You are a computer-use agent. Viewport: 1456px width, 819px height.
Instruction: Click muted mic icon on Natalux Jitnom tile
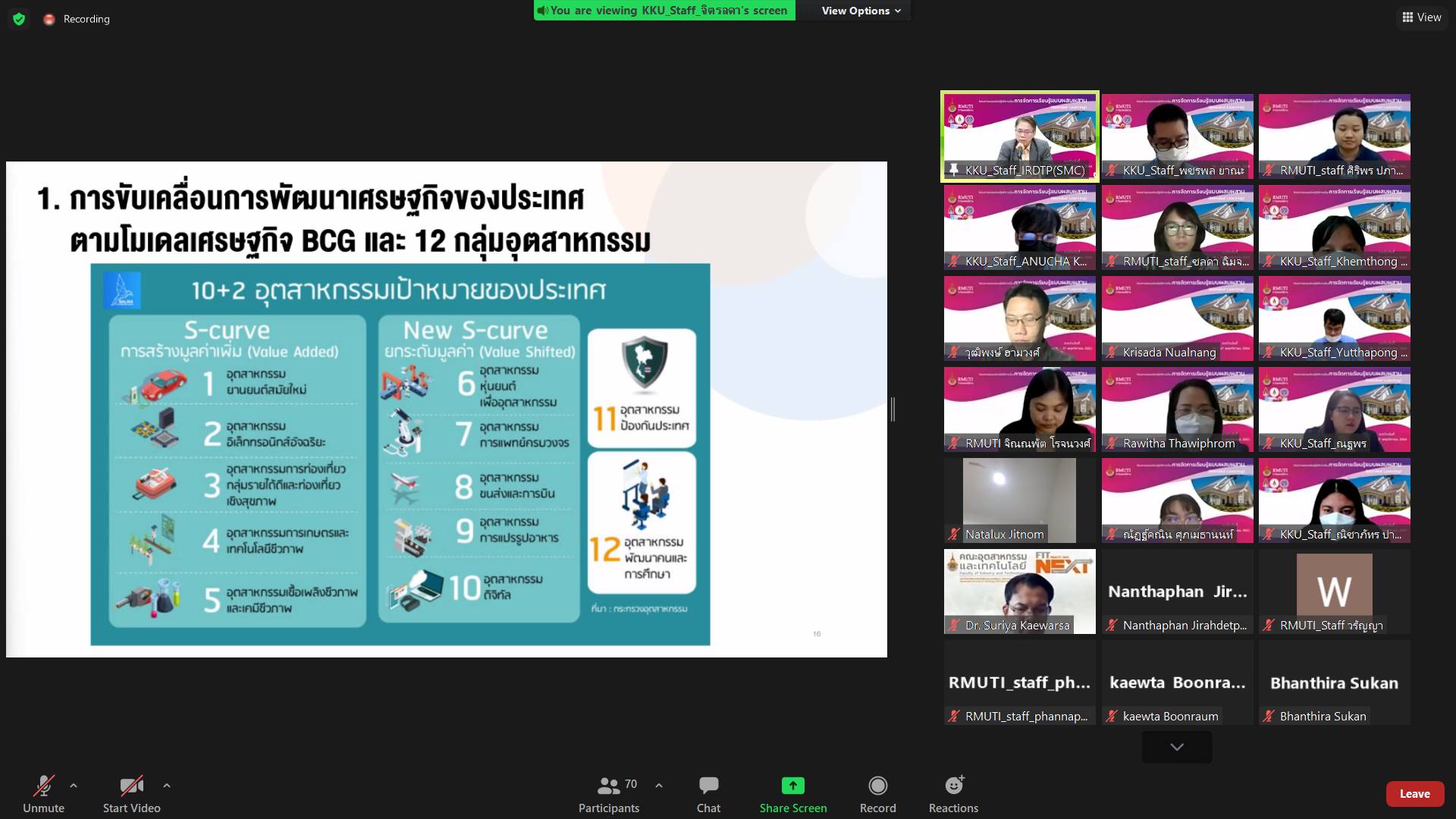[954, 534]
